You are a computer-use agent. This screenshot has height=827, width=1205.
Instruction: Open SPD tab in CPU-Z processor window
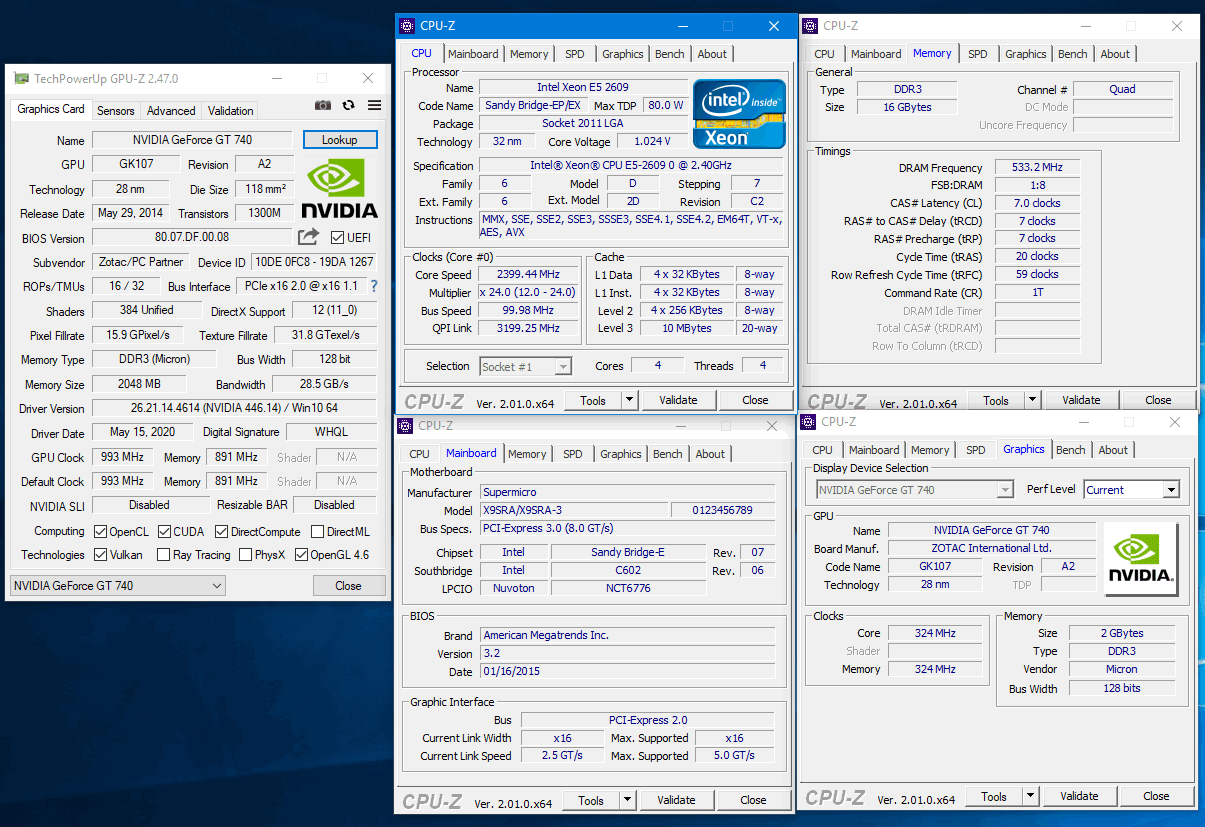pyautogui.click(x=575, y=54)
